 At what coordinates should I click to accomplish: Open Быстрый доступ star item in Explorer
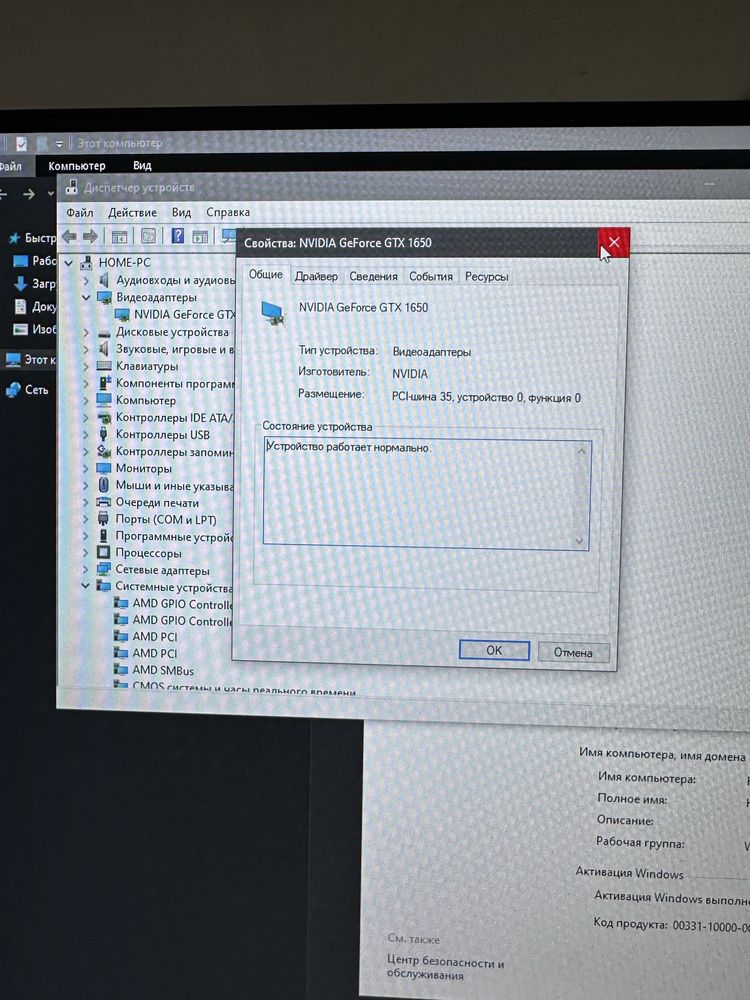tap(32, 238)
